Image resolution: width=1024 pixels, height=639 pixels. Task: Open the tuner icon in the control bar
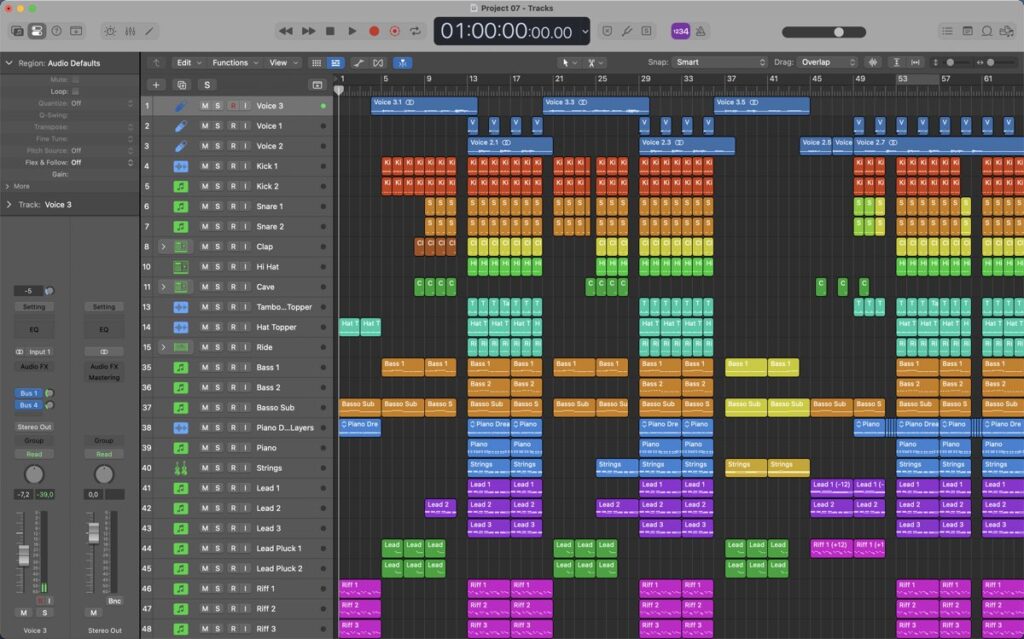tap(628, 31)
